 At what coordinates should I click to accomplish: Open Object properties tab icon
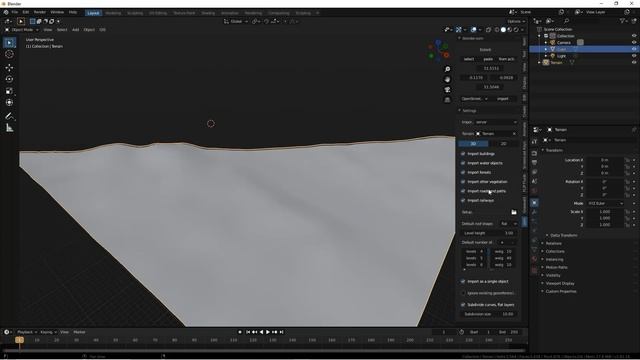534,203
